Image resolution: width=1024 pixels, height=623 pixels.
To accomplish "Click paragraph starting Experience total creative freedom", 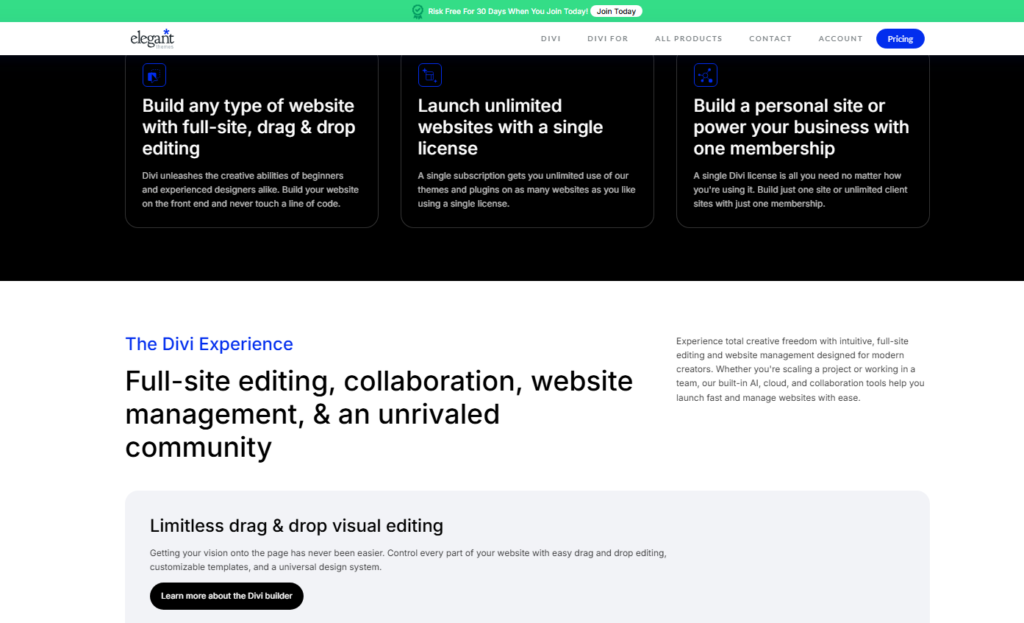I will pos(801,369).
